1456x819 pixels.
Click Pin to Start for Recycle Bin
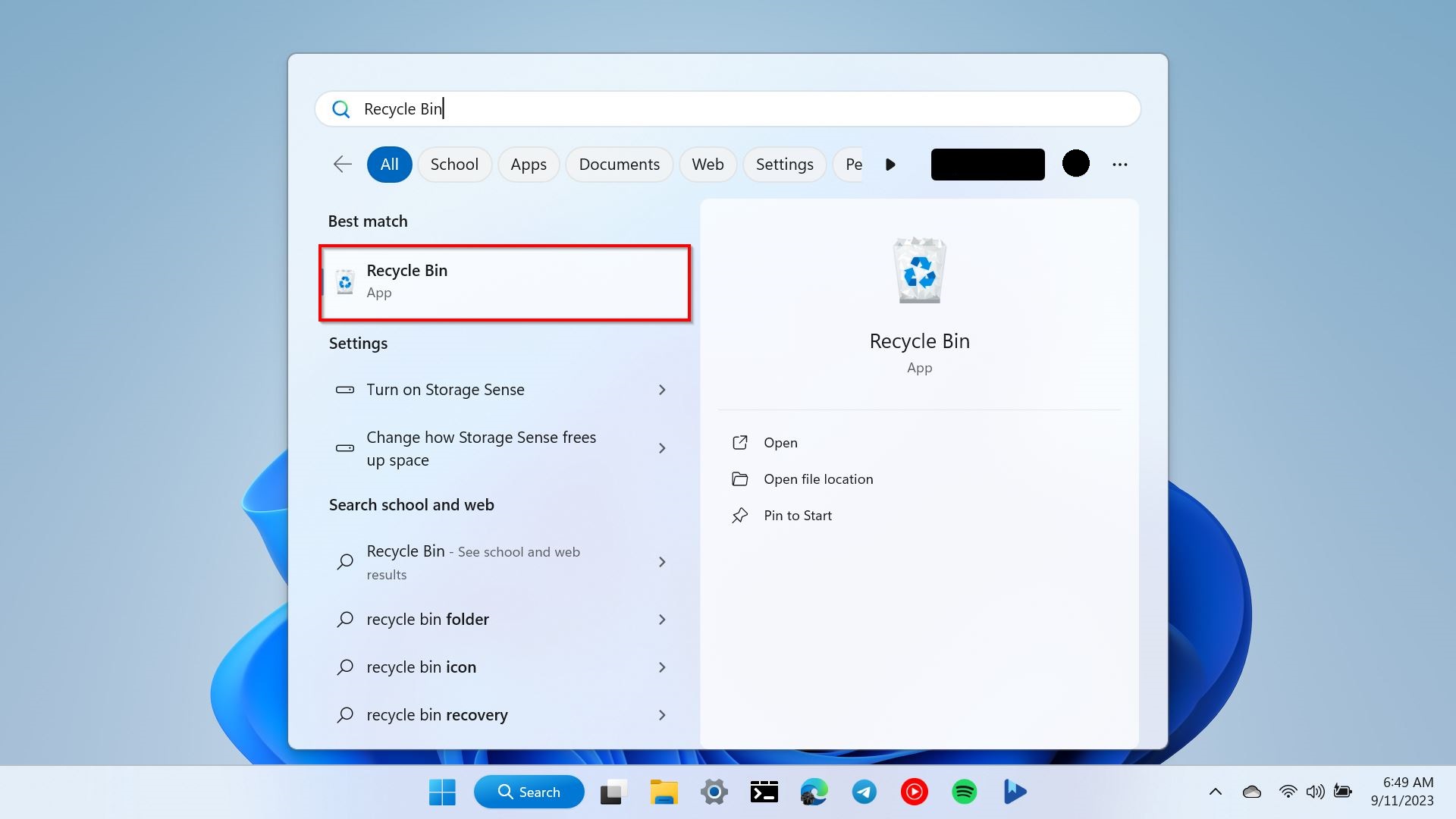coord(797,515)
